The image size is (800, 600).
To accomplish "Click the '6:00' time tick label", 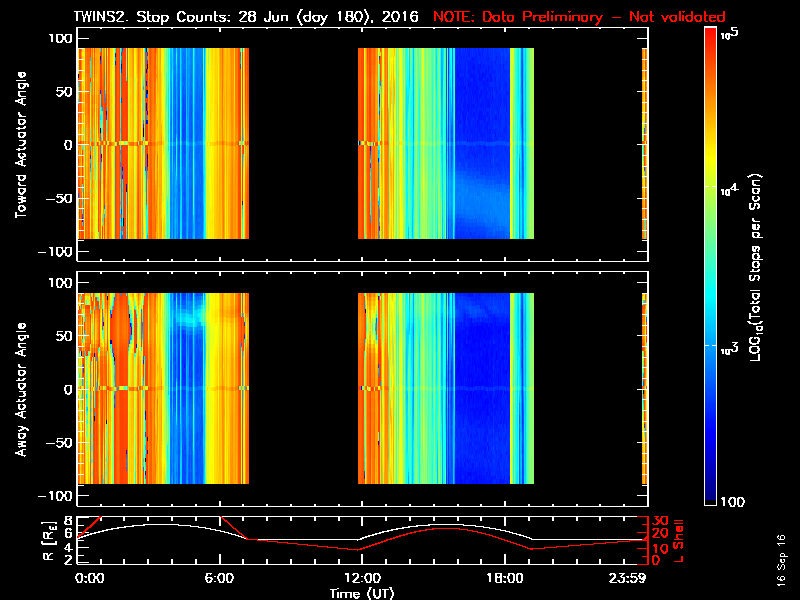I will 219,578.
